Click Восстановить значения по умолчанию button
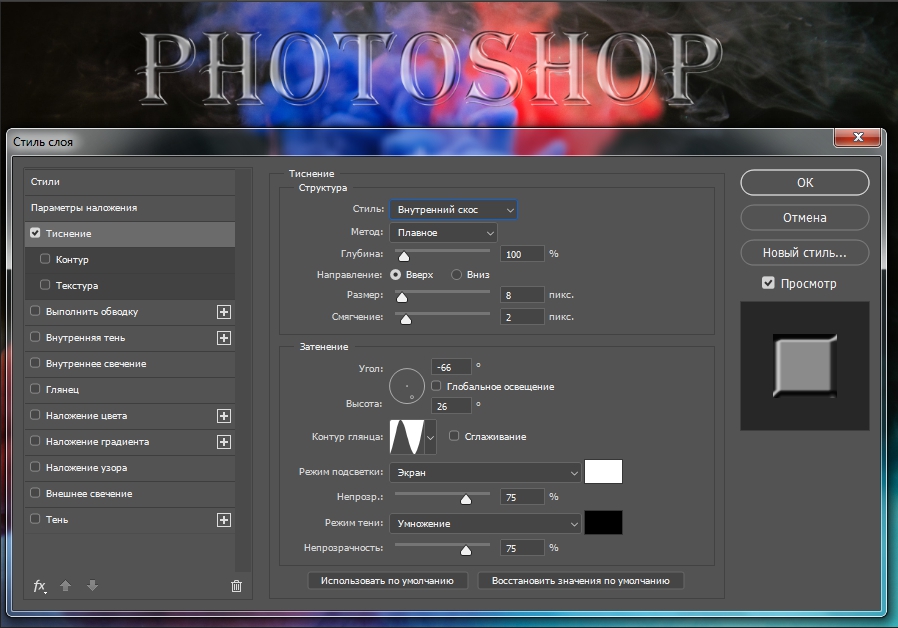The height and width of the screenshot is (628, 898). (x=581, y=580)
